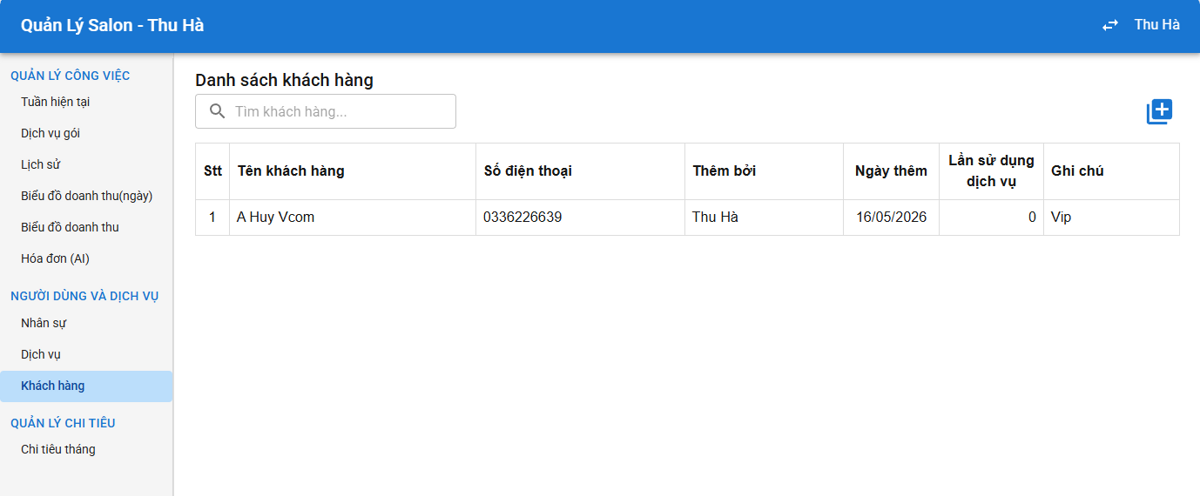
Task: Click NGƯỜI DÙNG VÀ DỊCH VỤ heading
Action: (85, 296)
